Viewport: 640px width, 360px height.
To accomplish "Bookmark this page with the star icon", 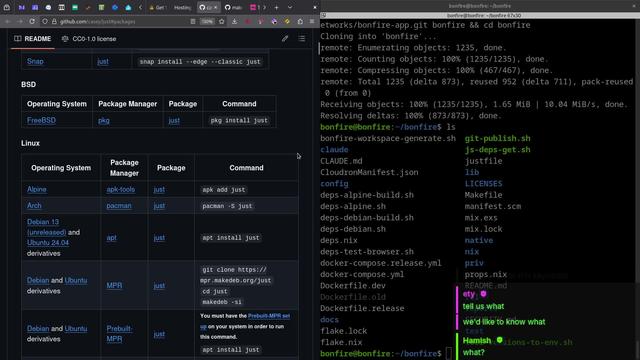I will point(222,21).
